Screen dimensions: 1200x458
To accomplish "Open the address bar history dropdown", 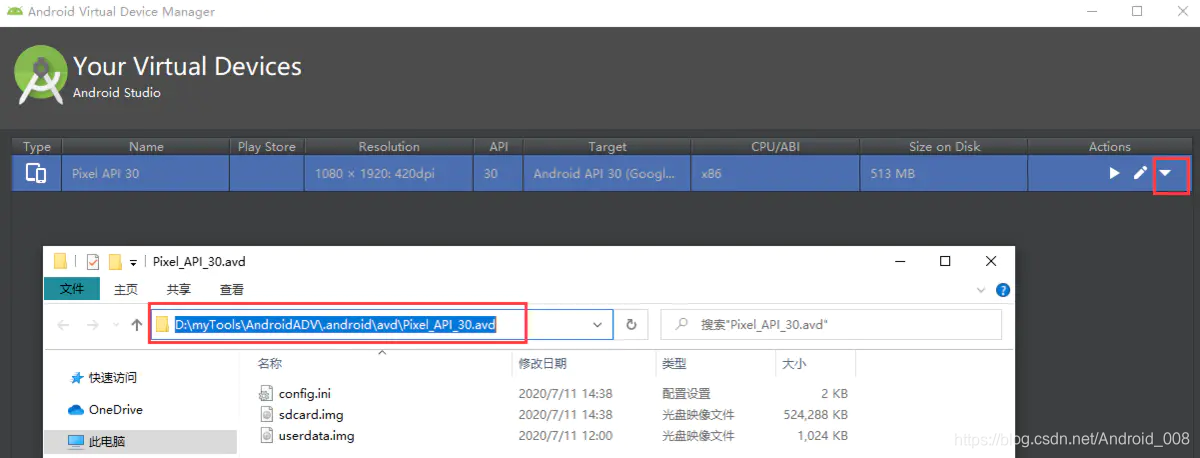I will tap(598, 325).
